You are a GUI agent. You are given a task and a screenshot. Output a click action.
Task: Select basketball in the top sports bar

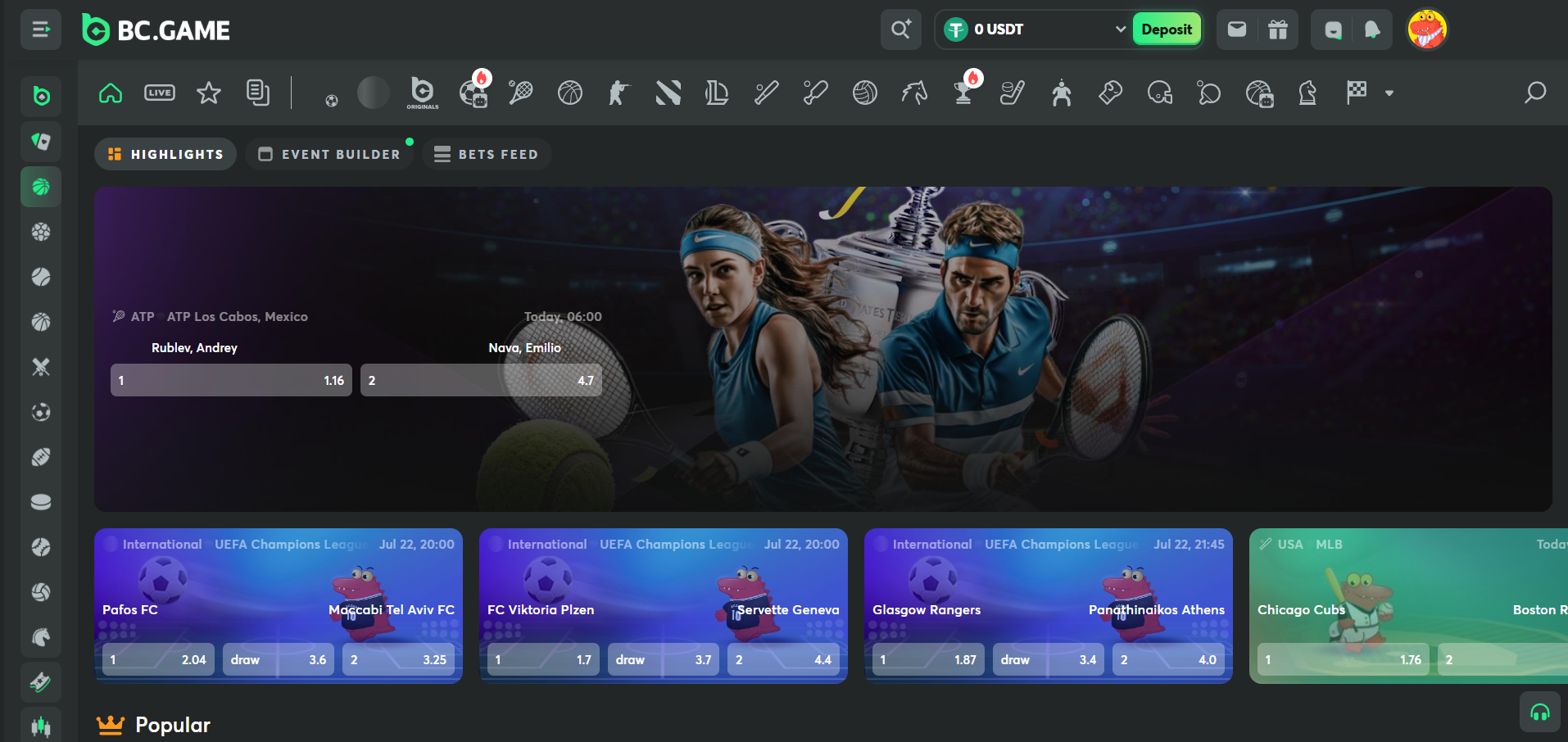click(x=570, y=93)
